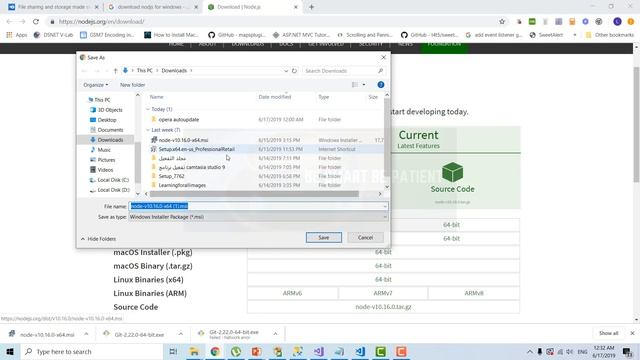
Task: Select node-v10.16.0-x64.msi in file list
Action: 183,140
